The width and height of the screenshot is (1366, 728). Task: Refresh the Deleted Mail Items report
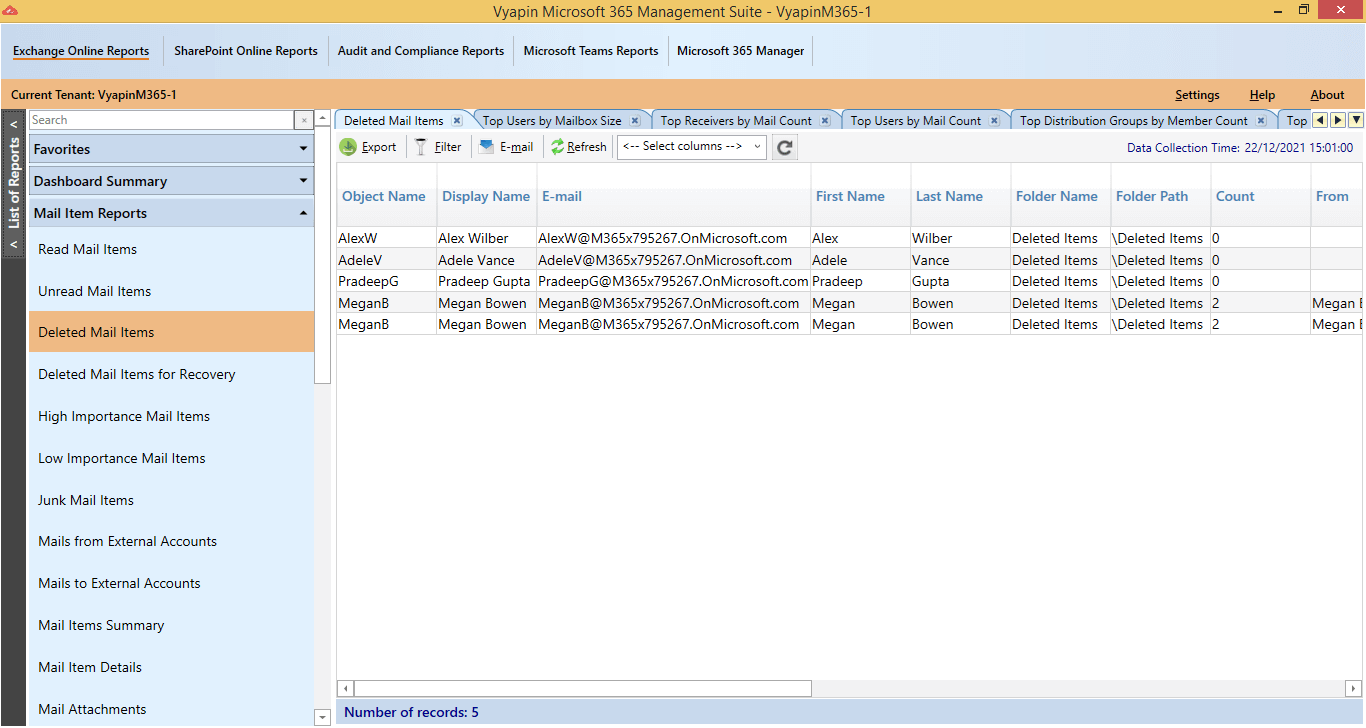point(578,147)
